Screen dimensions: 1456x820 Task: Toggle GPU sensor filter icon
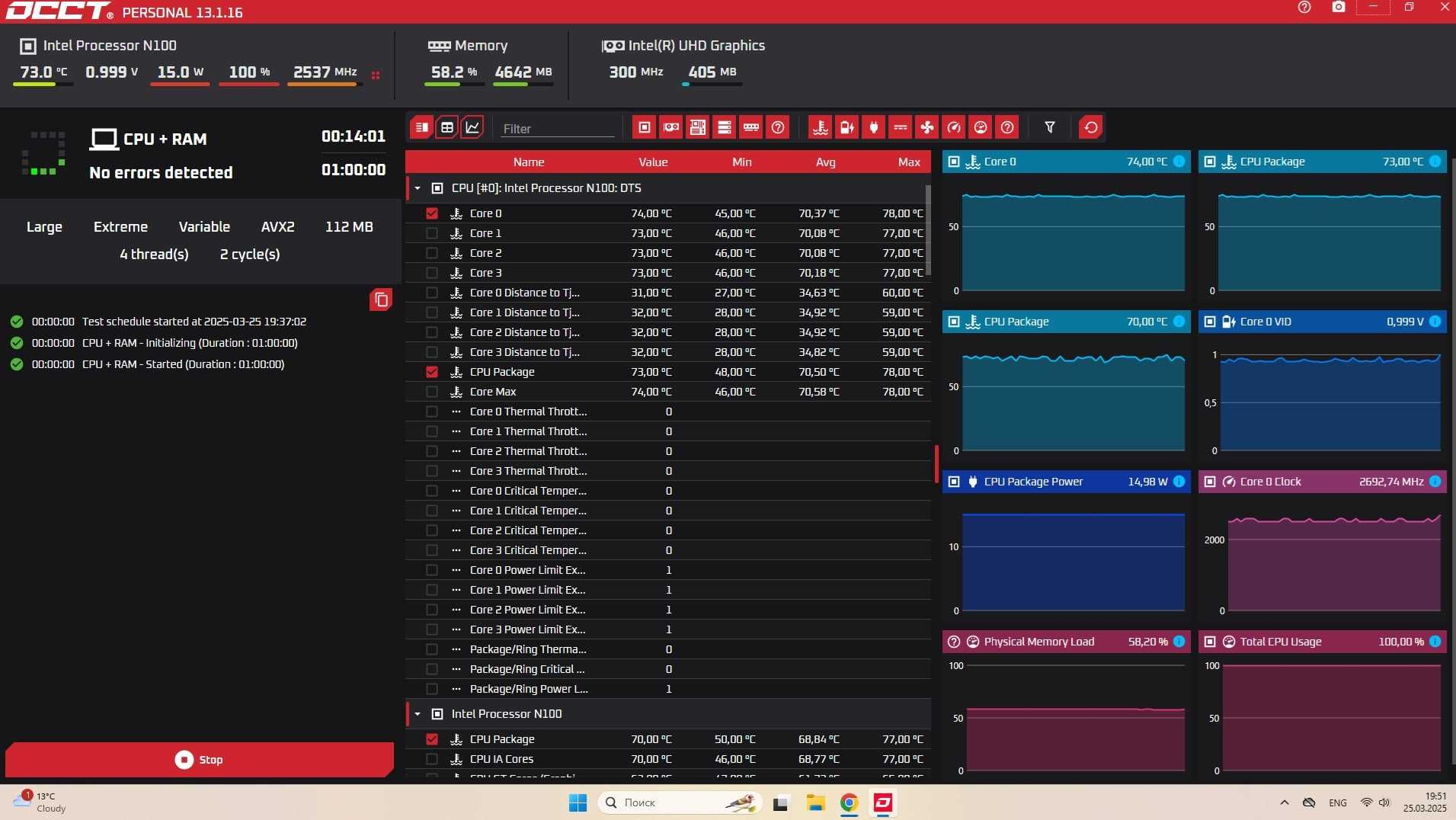(x=671, y=127)
